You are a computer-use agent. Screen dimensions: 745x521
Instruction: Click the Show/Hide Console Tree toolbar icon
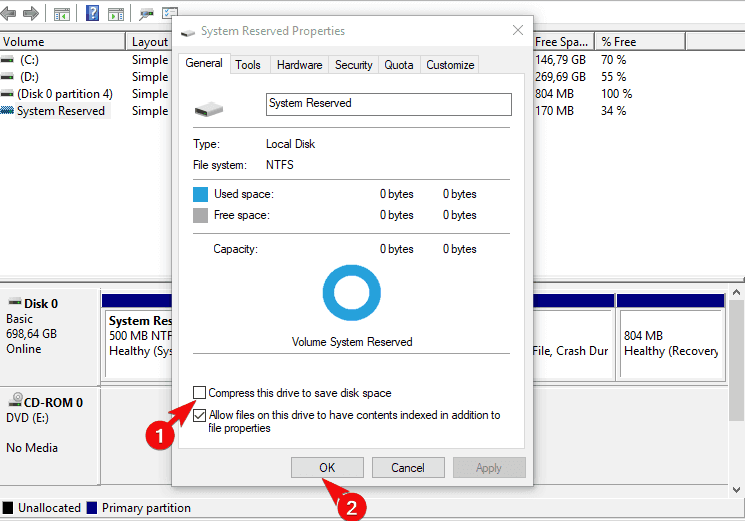[62, 14]
